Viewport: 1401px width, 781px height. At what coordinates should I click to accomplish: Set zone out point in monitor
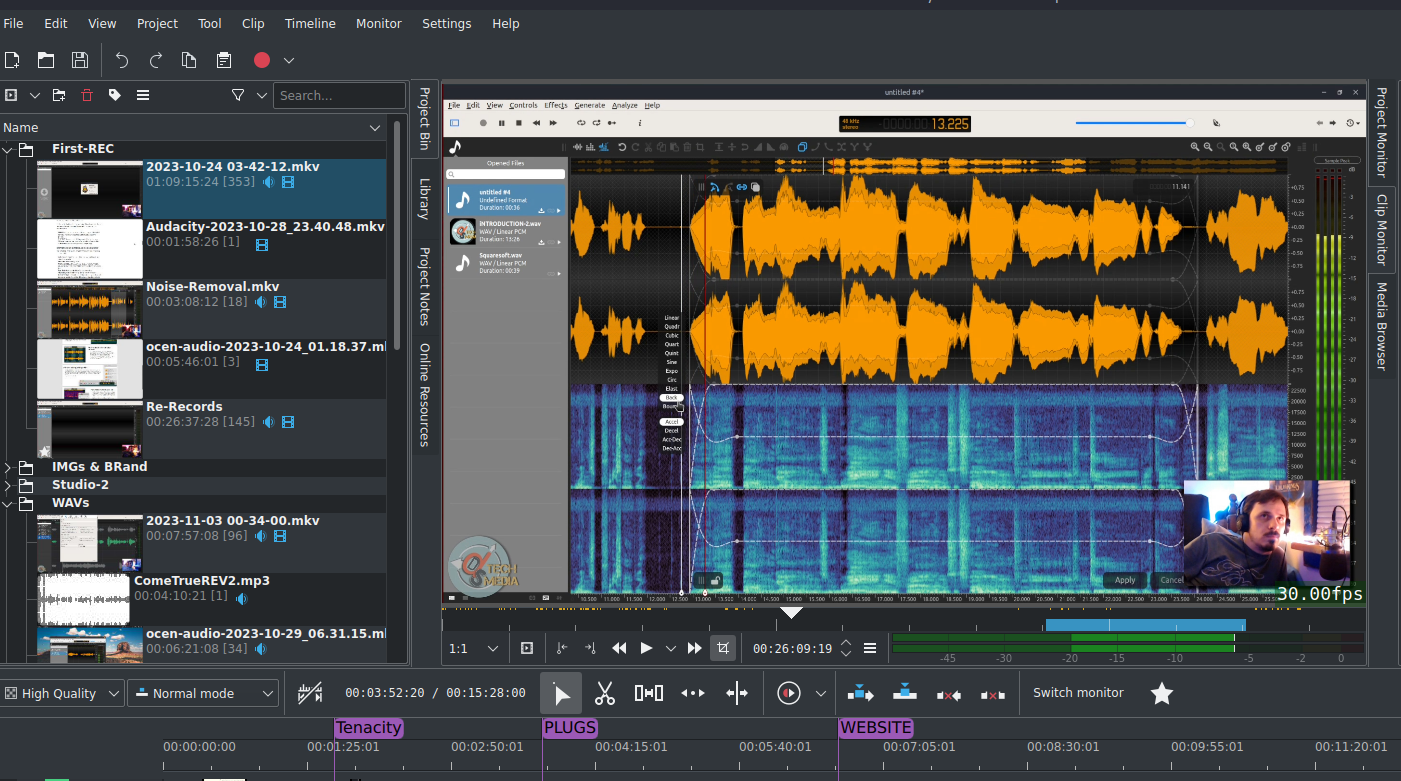590,648
